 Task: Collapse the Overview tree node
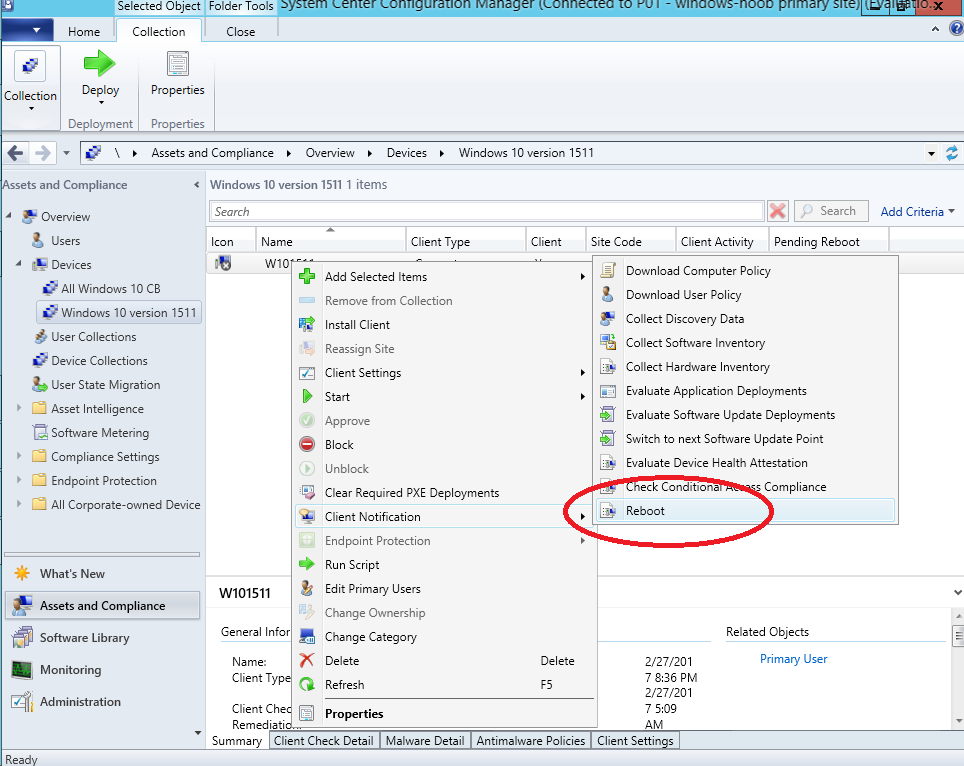(x=9, y=216)
